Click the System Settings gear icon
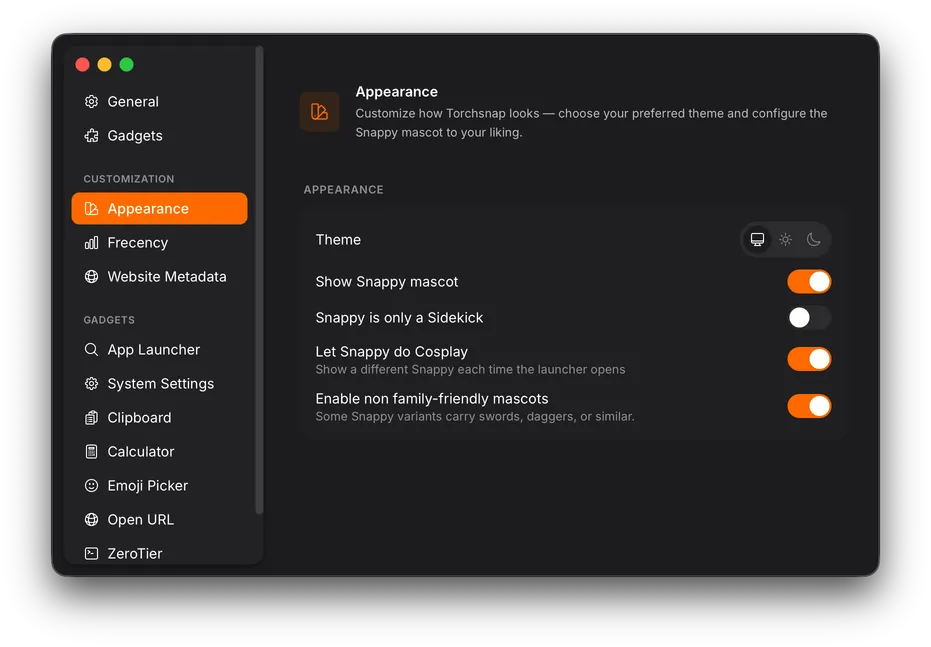This screenshot has height=647, width=931. point(91,383)
